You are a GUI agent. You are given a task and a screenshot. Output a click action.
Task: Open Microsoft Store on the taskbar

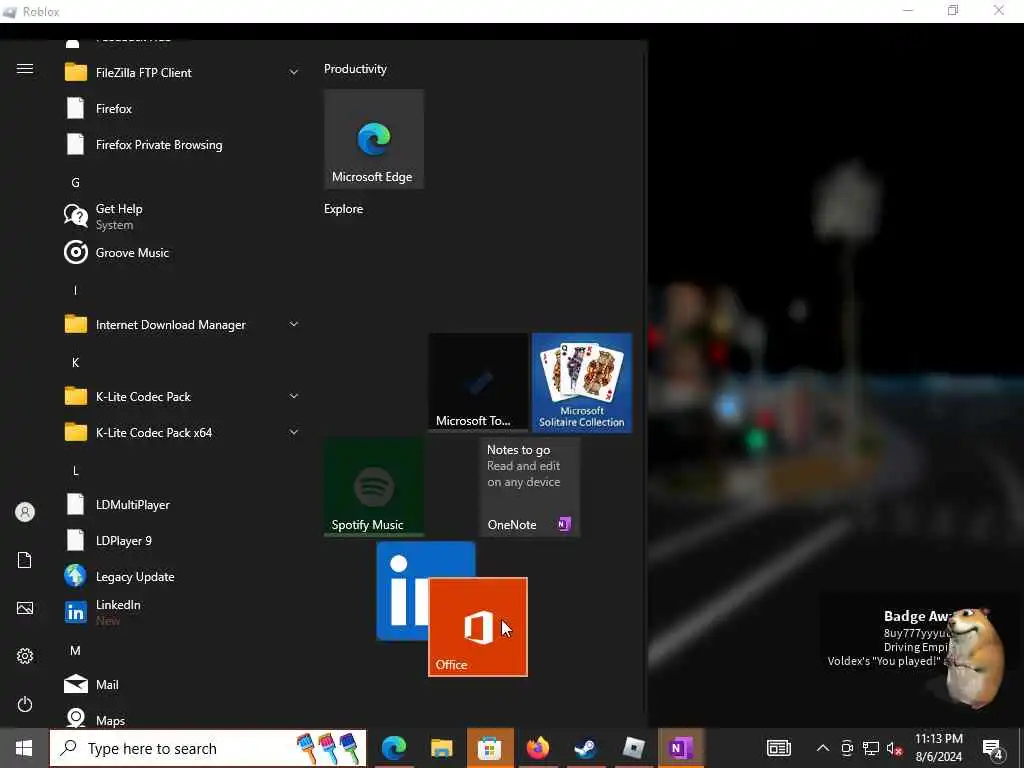490,748
